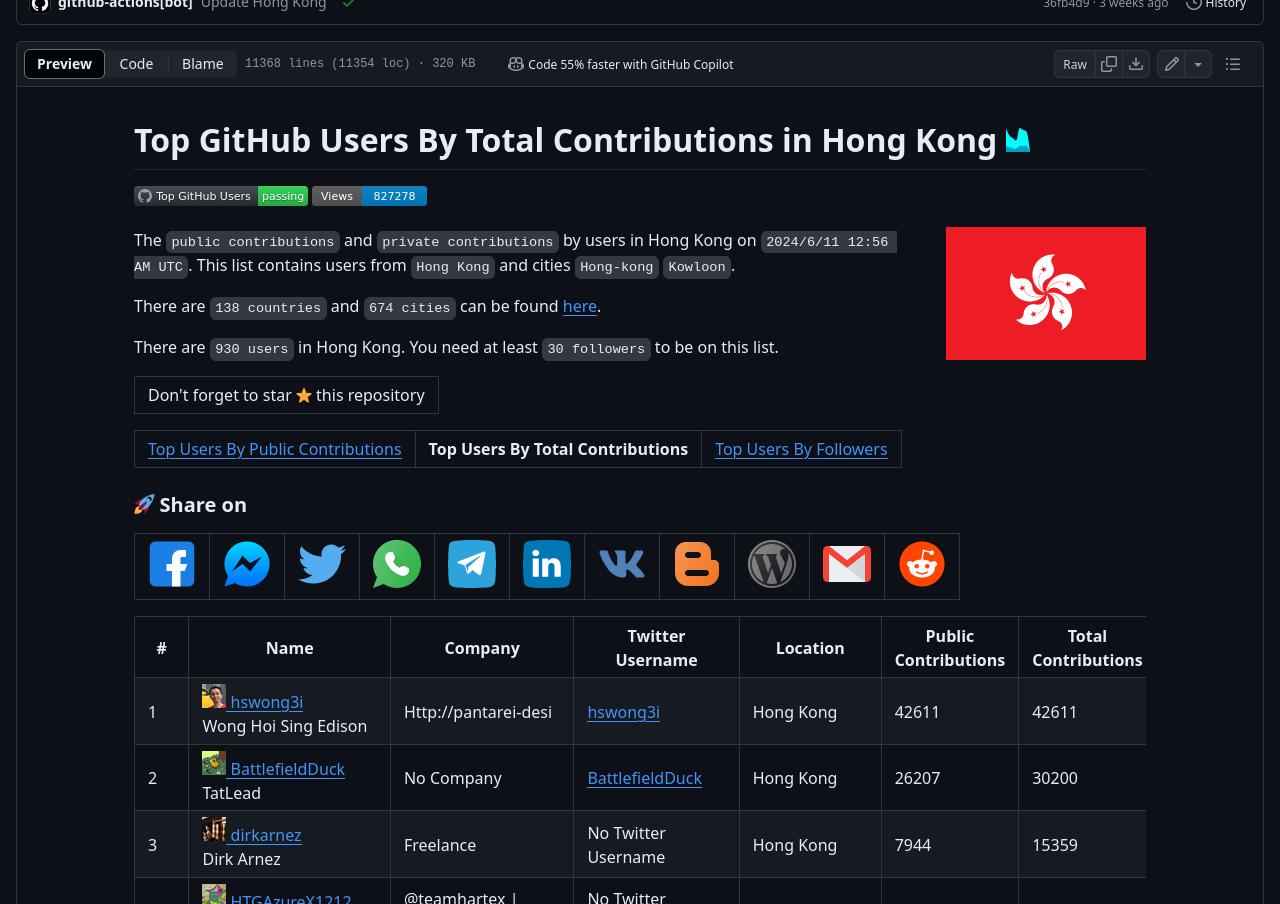Share on LinkedIn
The width and height of the screenshot is (1280, 904).
coord(547,565)
